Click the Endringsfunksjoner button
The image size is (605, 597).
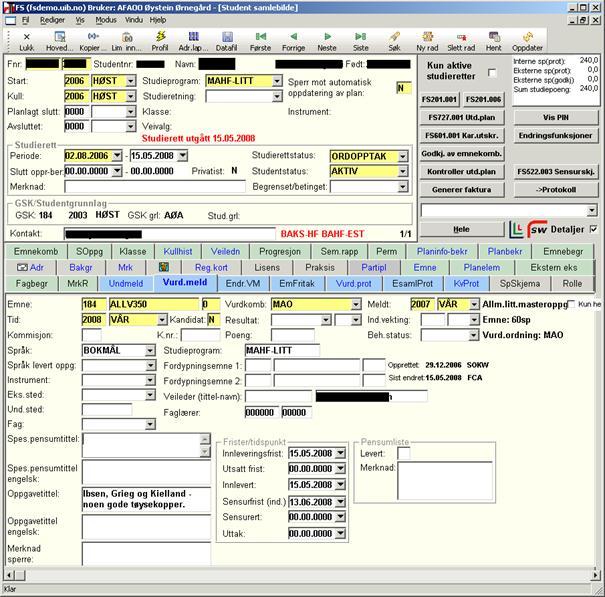point(556,135)
